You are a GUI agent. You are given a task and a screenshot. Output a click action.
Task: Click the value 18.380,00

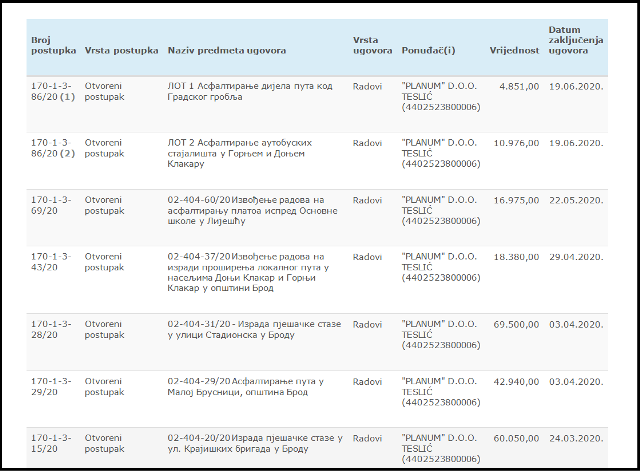pyautogui.click(x=516, y=257)
